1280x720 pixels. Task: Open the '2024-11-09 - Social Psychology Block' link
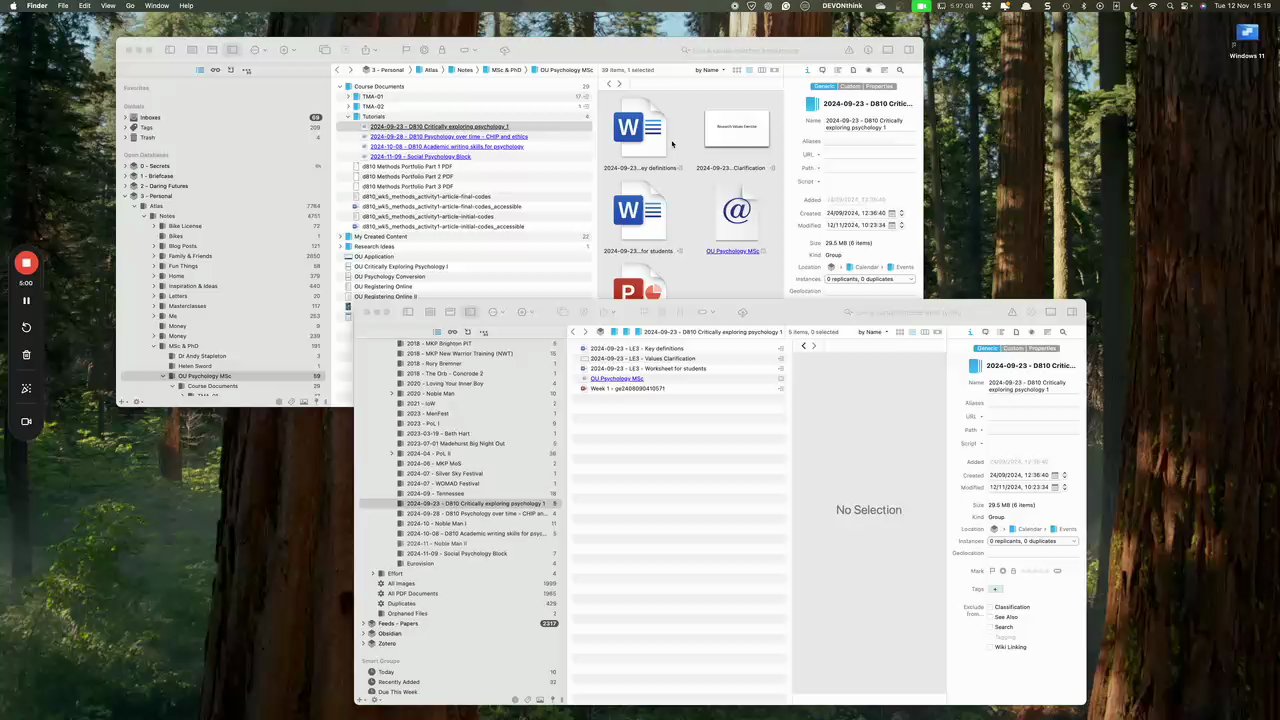pyautogui.click(x=420, y=157)
